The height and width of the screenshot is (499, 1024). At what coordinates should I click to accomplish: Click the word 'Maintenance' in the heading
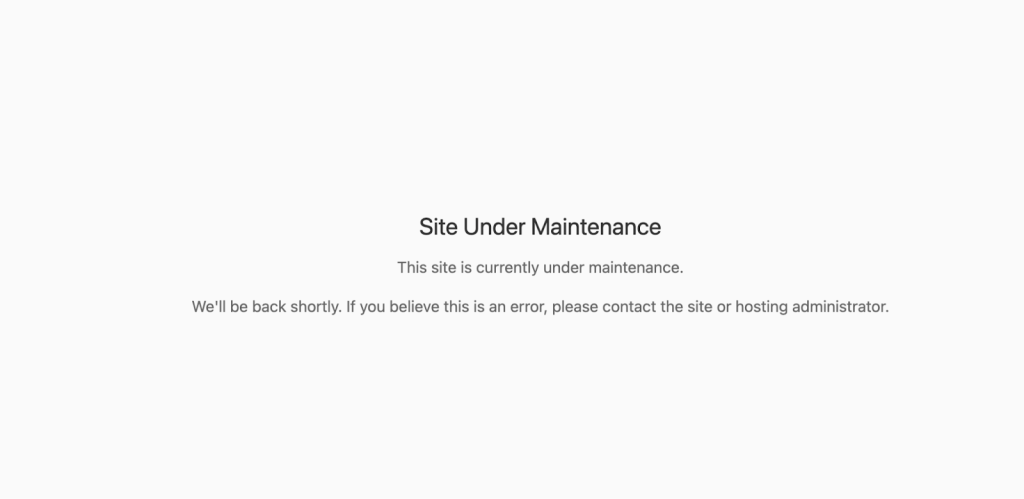click(596, 227)
